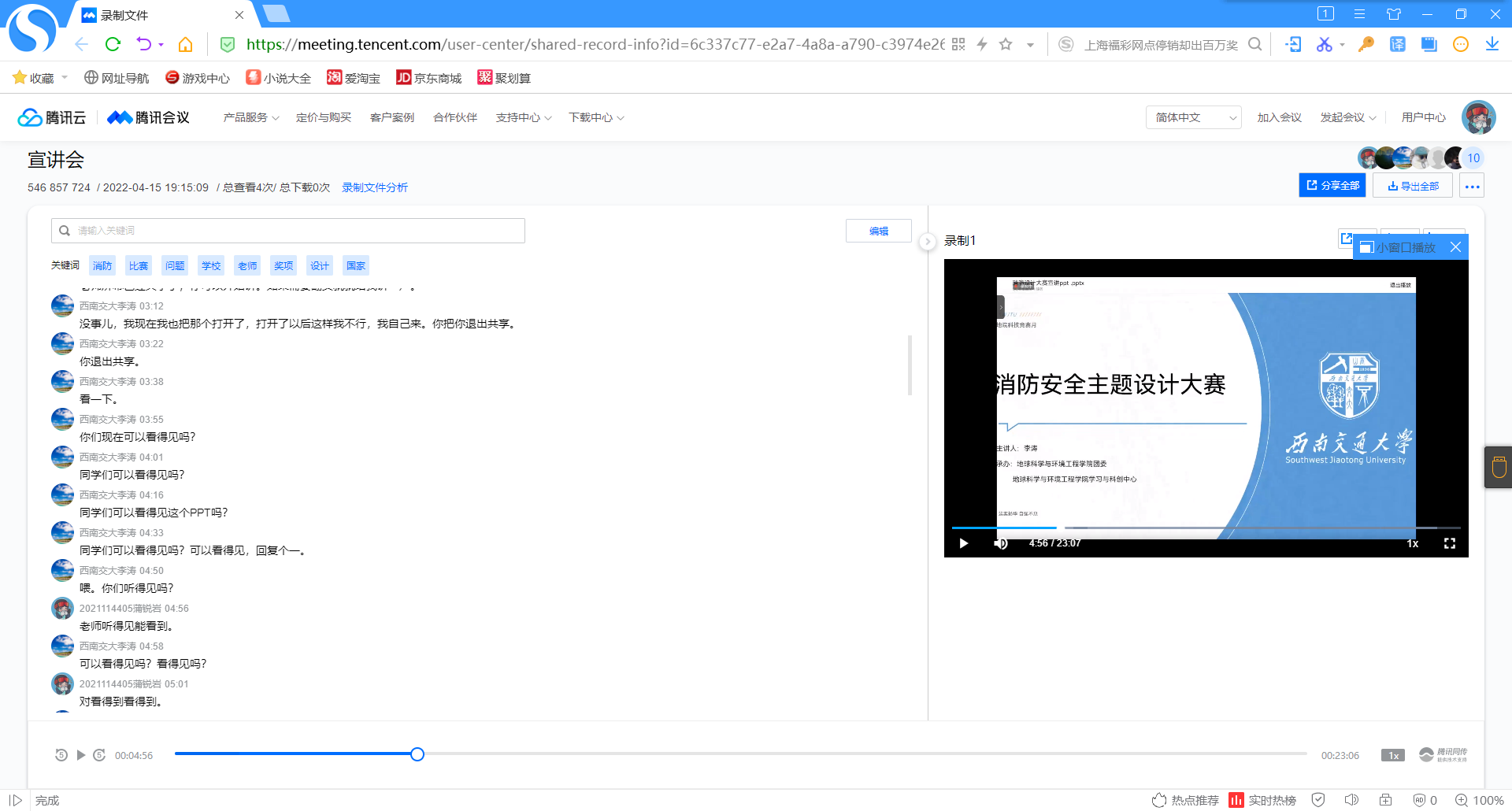1512x811 pixels.
Task: Open the 简体中文 language dropdown
Action: tap(1193, 117)
